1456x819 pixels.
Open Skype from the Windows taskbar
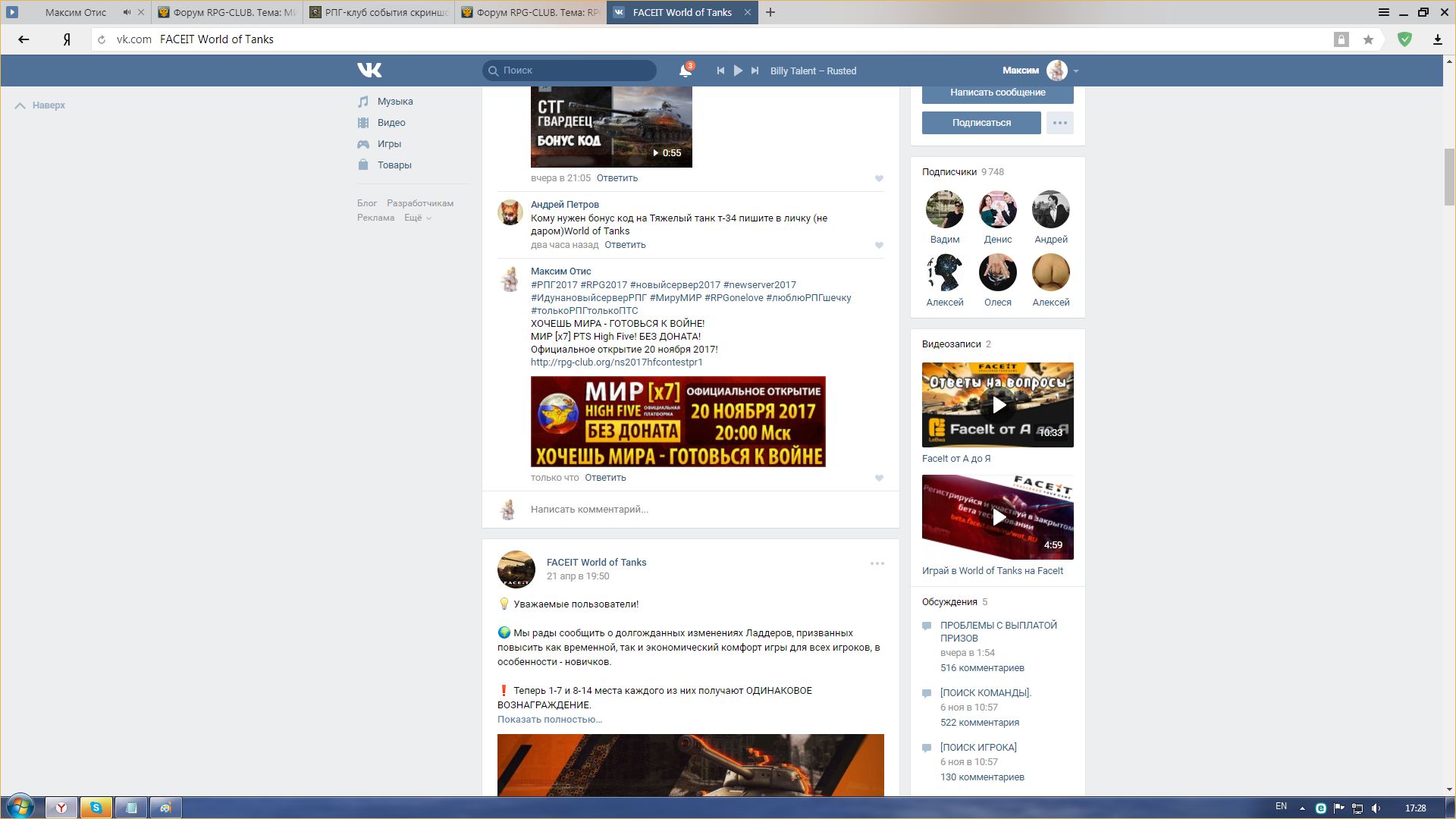(x=96, y=808)
